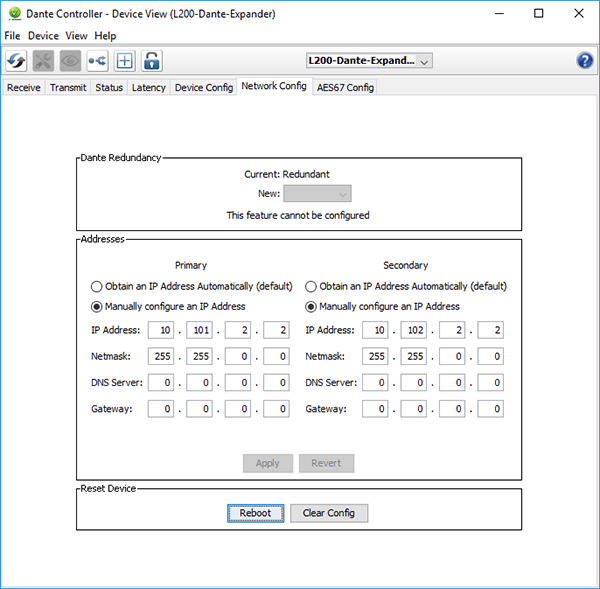Screen dimensions: 600x589
Task: Click the 'Current: Redundant' status text
Action: (x=287, y=175)
